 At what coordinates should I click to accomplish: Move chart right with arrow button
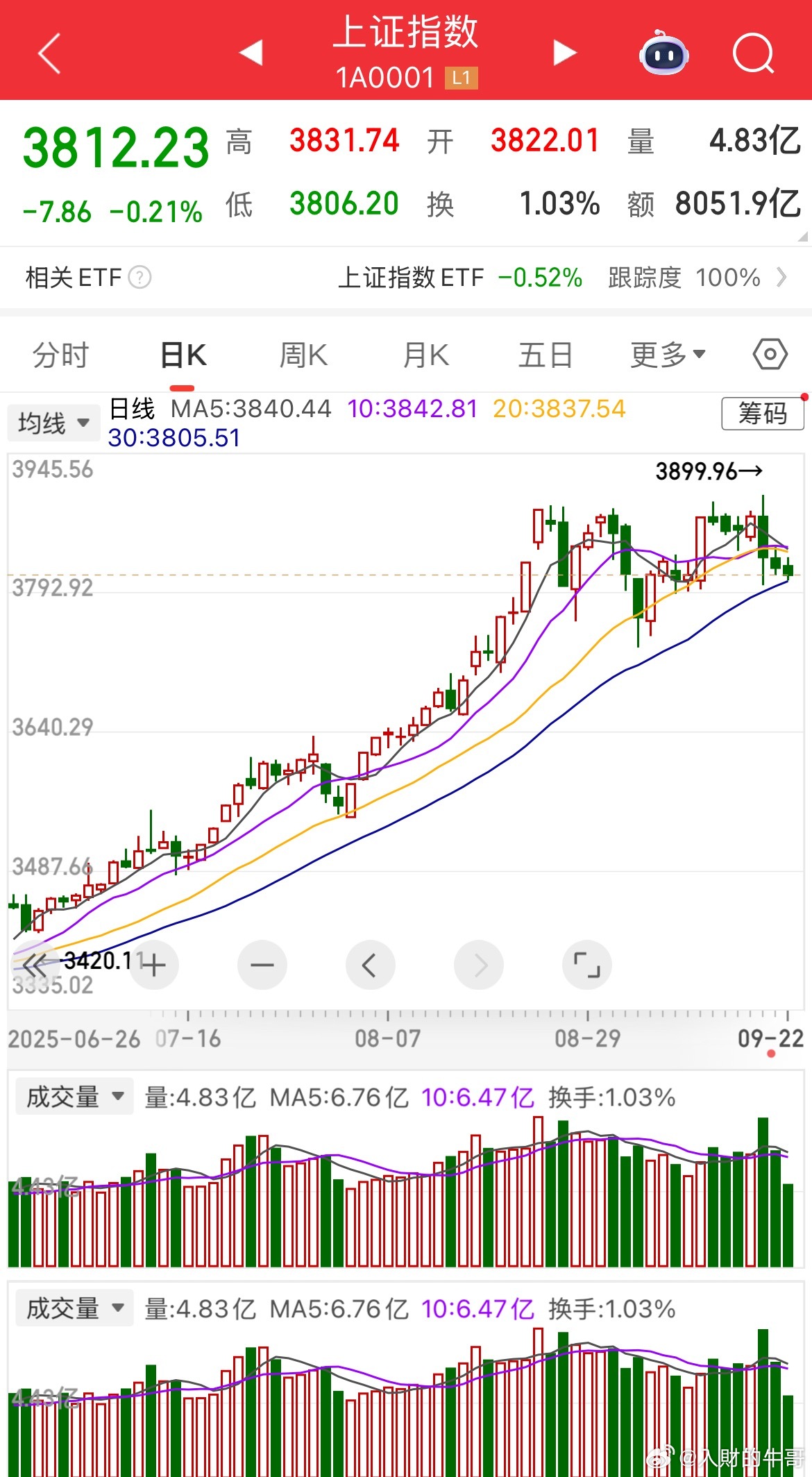479,965
